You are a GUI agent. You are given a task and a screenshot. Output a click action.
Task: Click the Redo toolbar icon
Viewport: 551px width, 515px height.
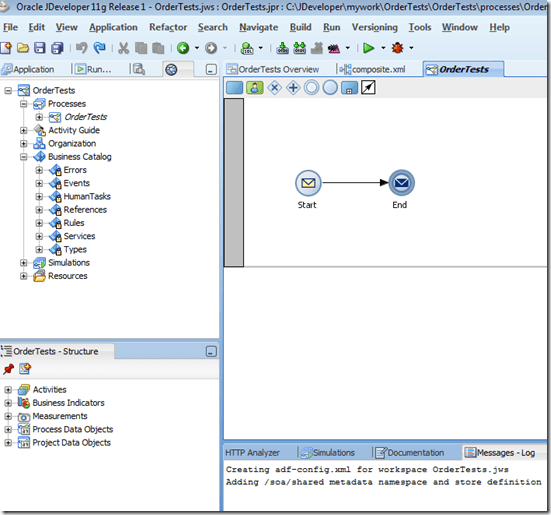99,48
